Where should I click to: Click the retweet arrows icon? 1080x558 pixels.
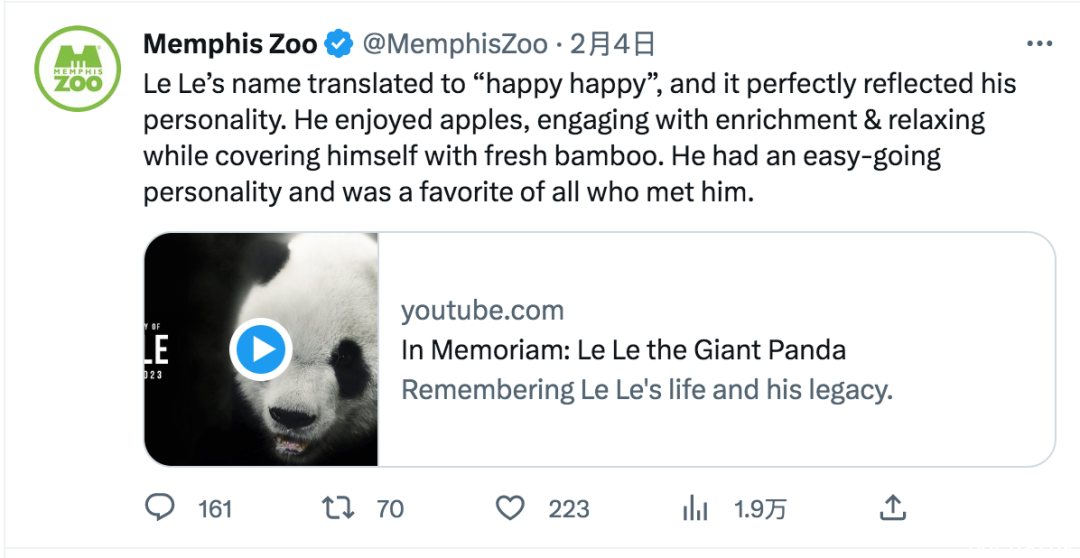click(338, 508)
